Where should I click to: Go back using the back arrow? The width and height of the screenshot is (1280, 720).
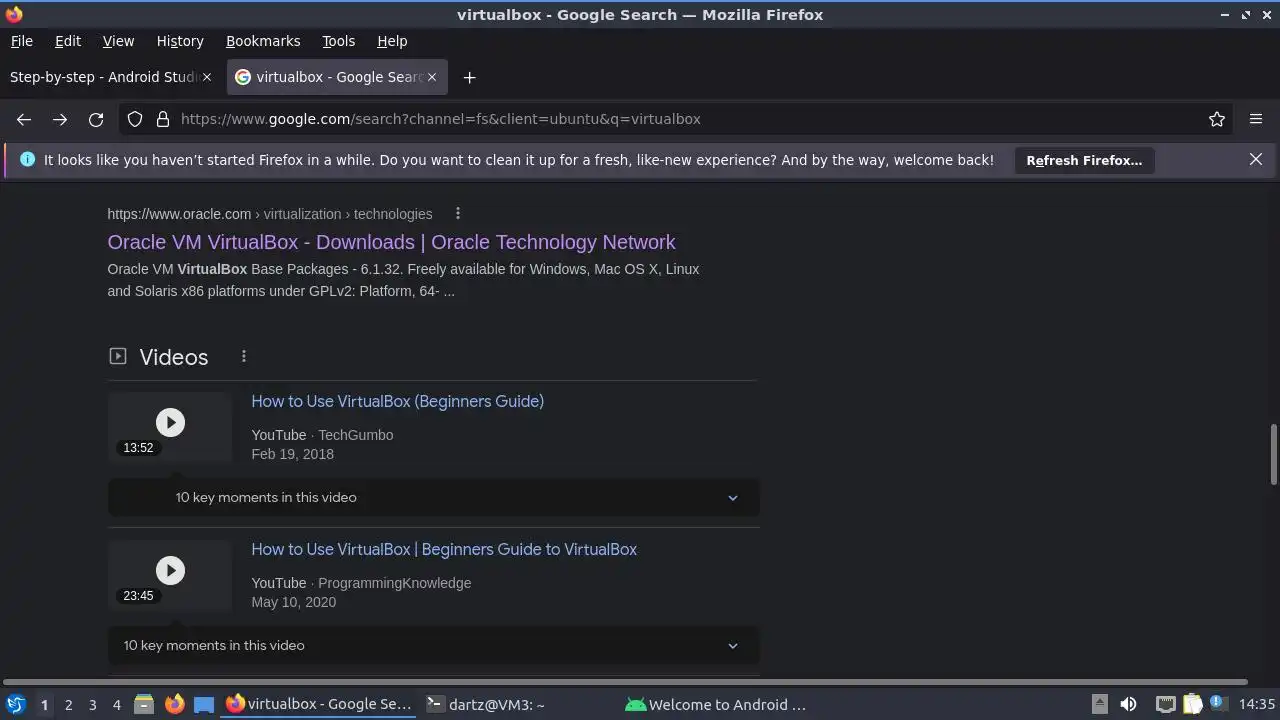[24, 119]
